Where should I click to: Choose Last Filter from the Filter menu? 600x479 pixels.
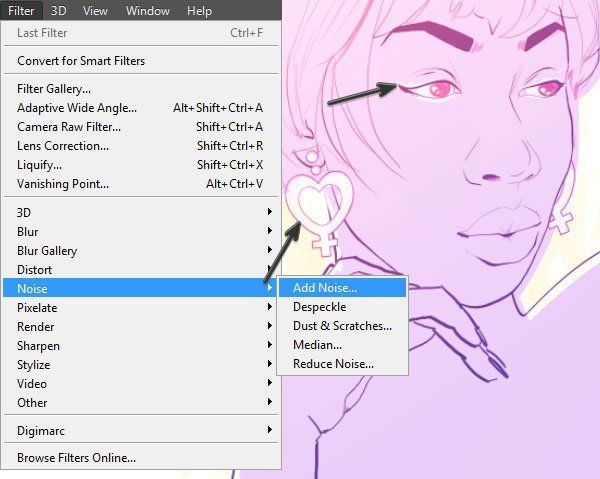tap(140, 33)
